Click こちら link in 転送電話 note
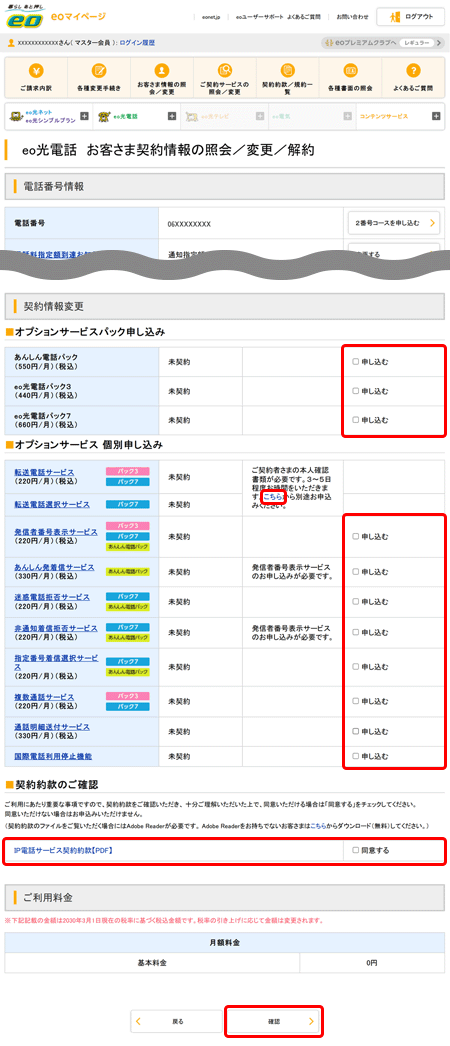This screenshot has width=450, height=1046. coord(273,497)
